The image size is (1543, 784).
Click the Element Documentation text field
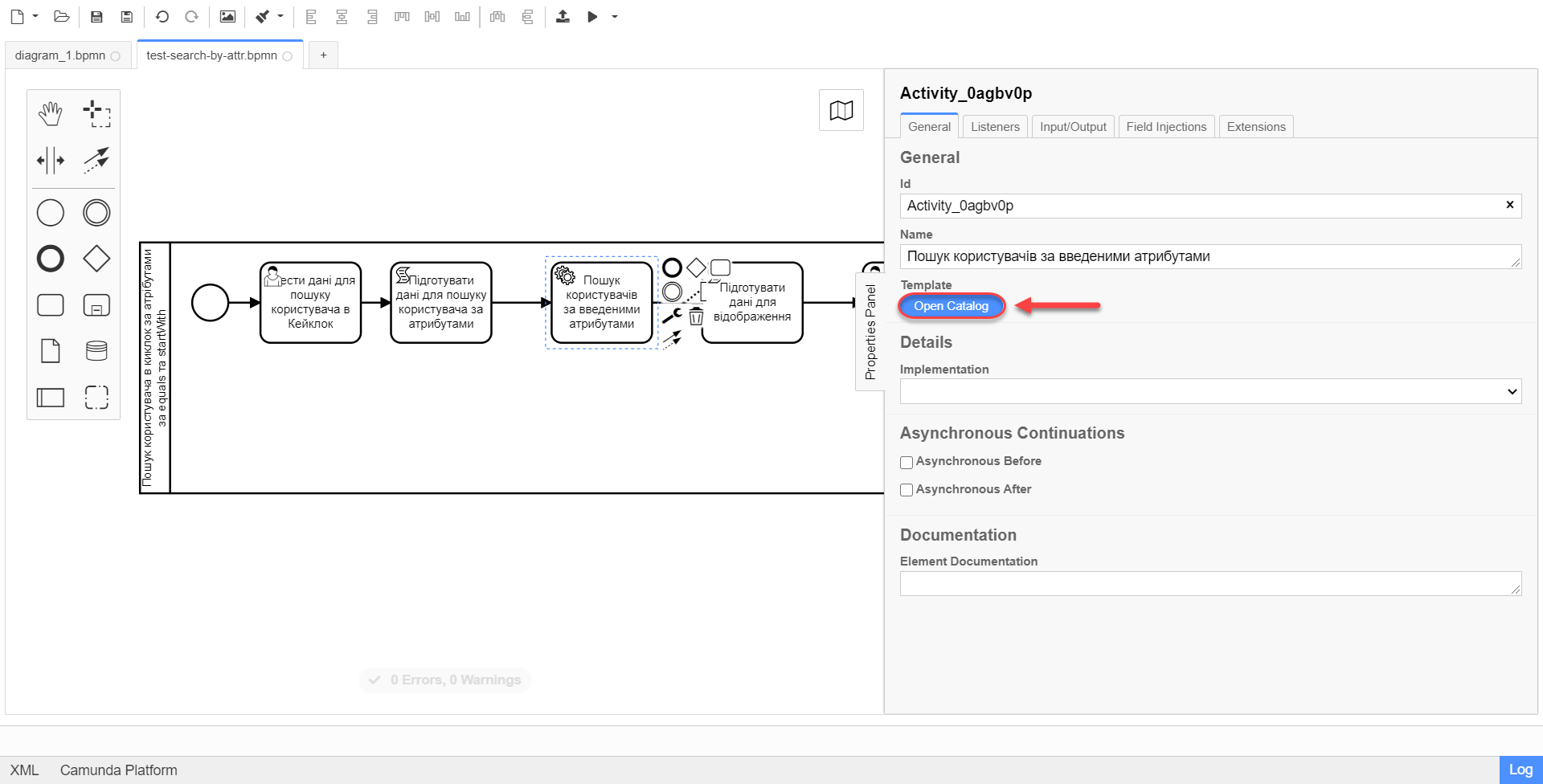coord(1209,584)
